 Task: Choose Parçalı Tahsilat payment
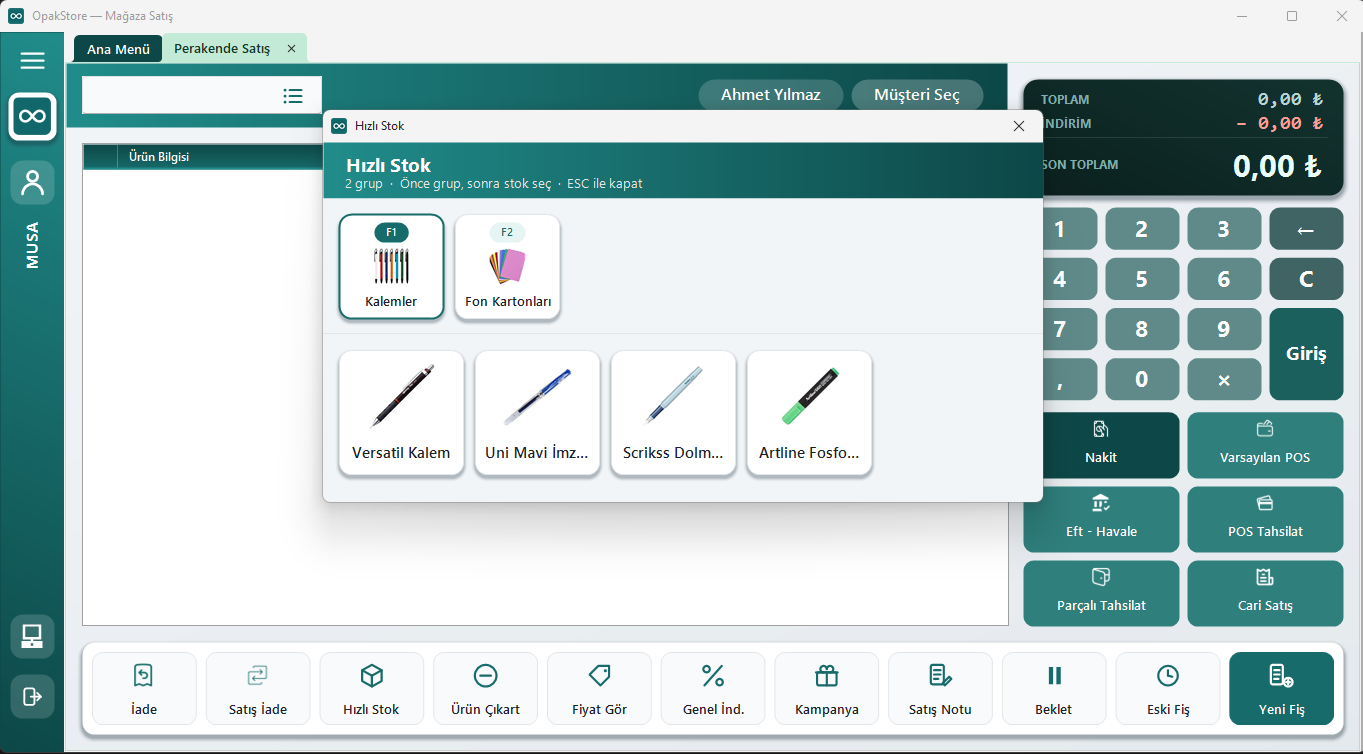(1101, 593)
